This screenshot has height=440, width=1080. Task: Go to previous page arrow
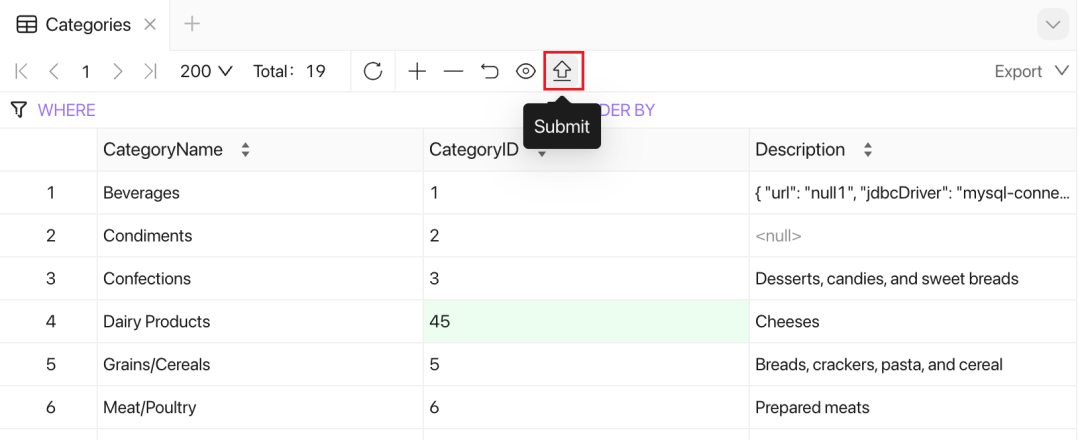[54, 72]
